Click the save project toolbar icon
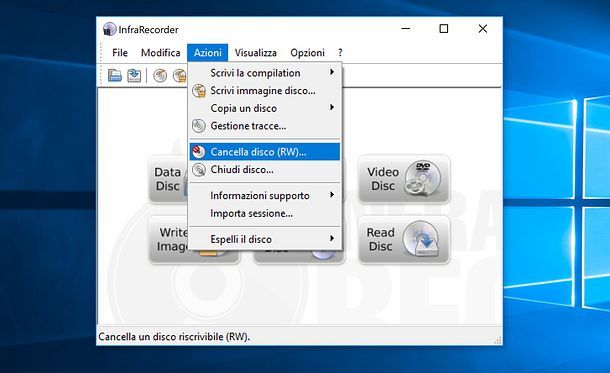 [134, 75]
